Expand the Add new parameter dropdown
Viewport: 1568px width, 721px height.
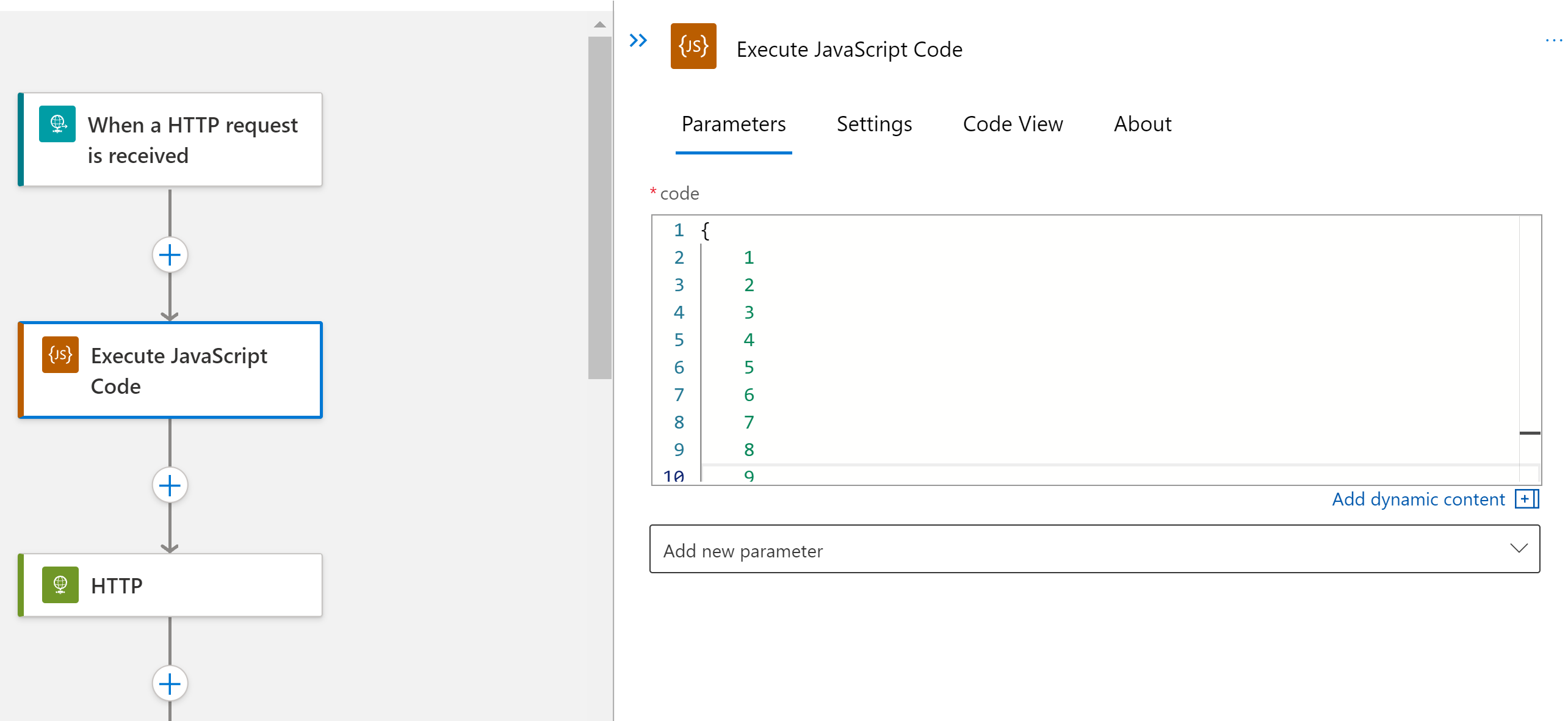(1096, 549)
